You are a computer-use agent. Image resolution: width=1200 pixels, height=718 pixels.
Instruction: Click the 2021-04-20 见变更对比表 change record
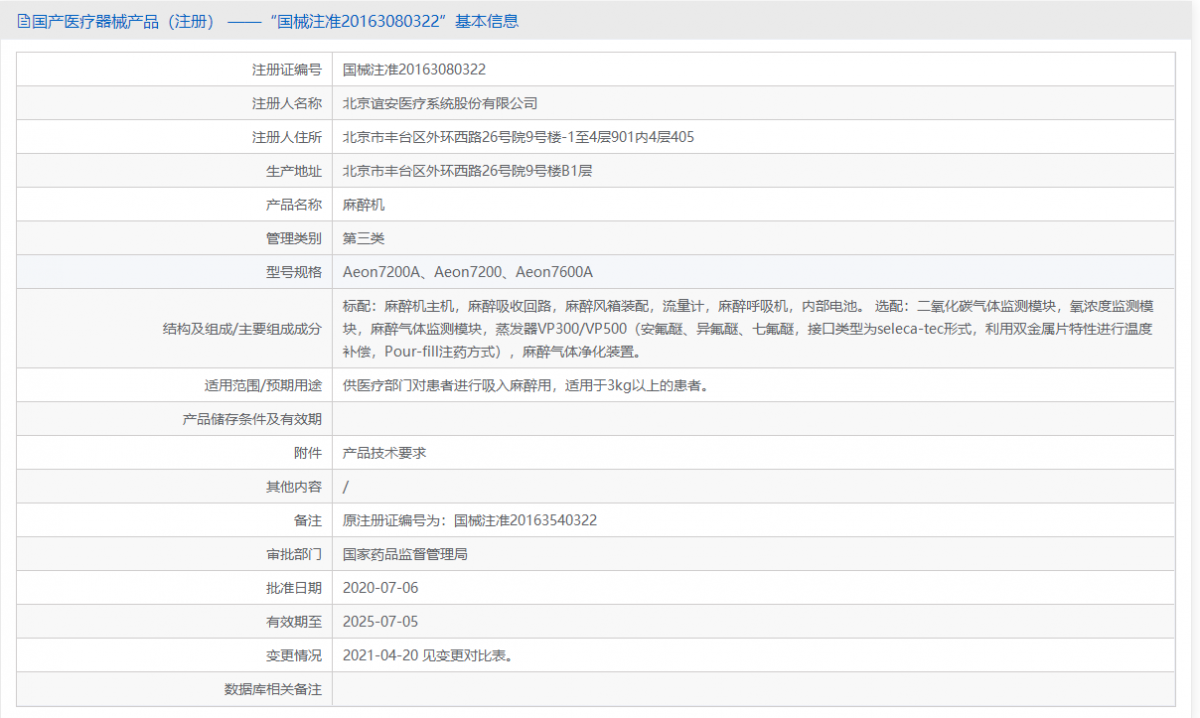pyautogui.click(x=428, y=656)
